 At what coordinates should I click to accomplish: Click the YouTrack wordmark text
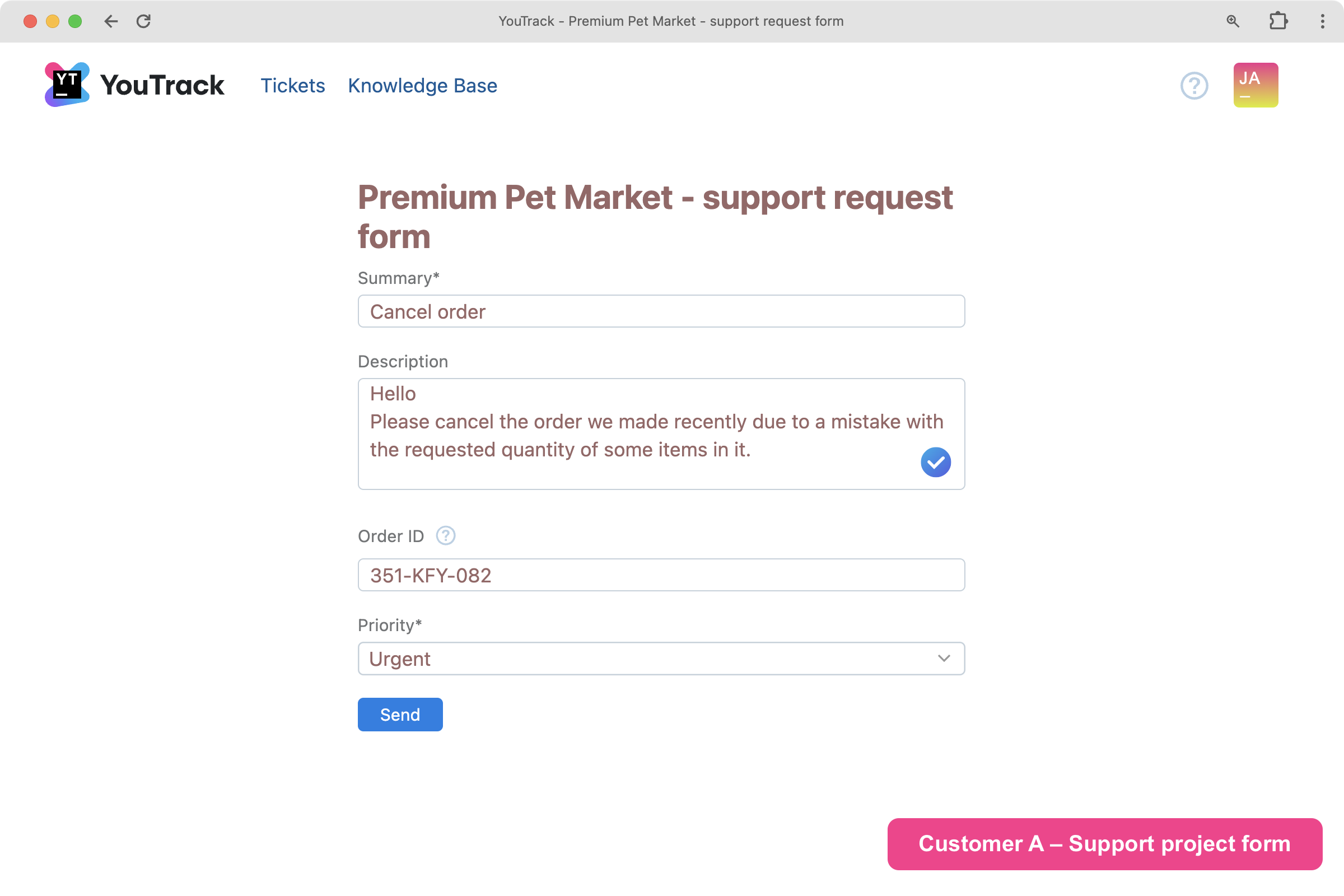tap(162, 85)
